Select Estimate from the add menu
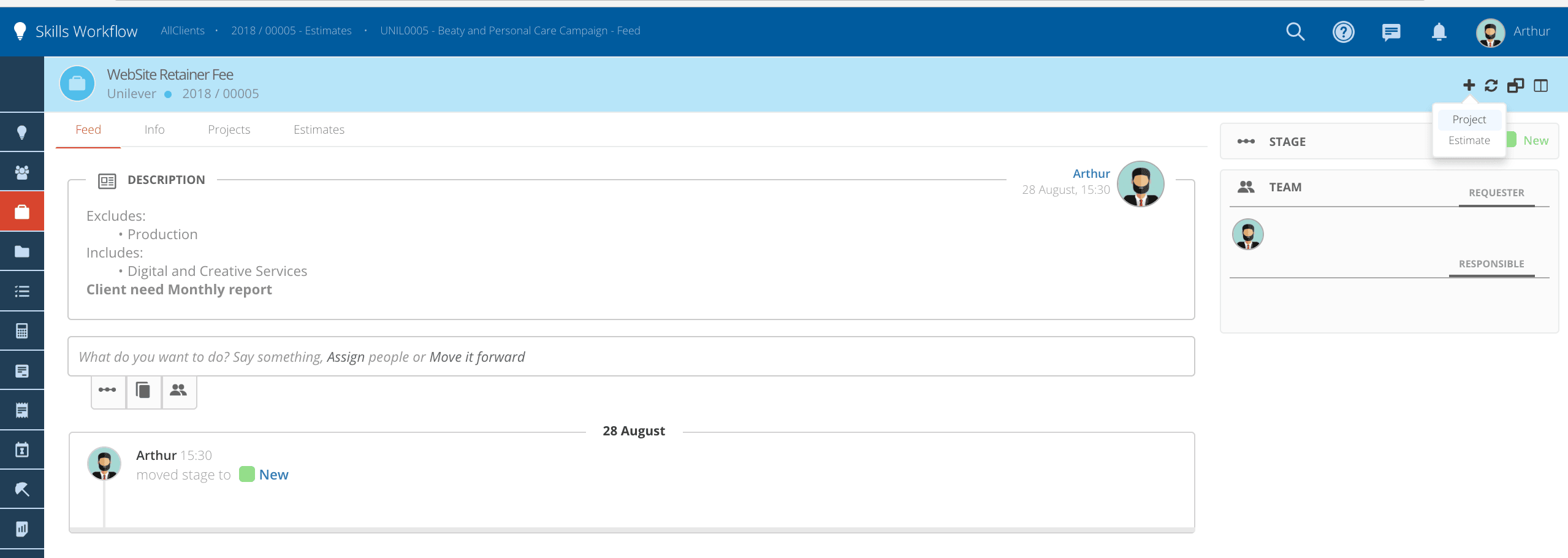1568x558 pixels. point(1469,140)
